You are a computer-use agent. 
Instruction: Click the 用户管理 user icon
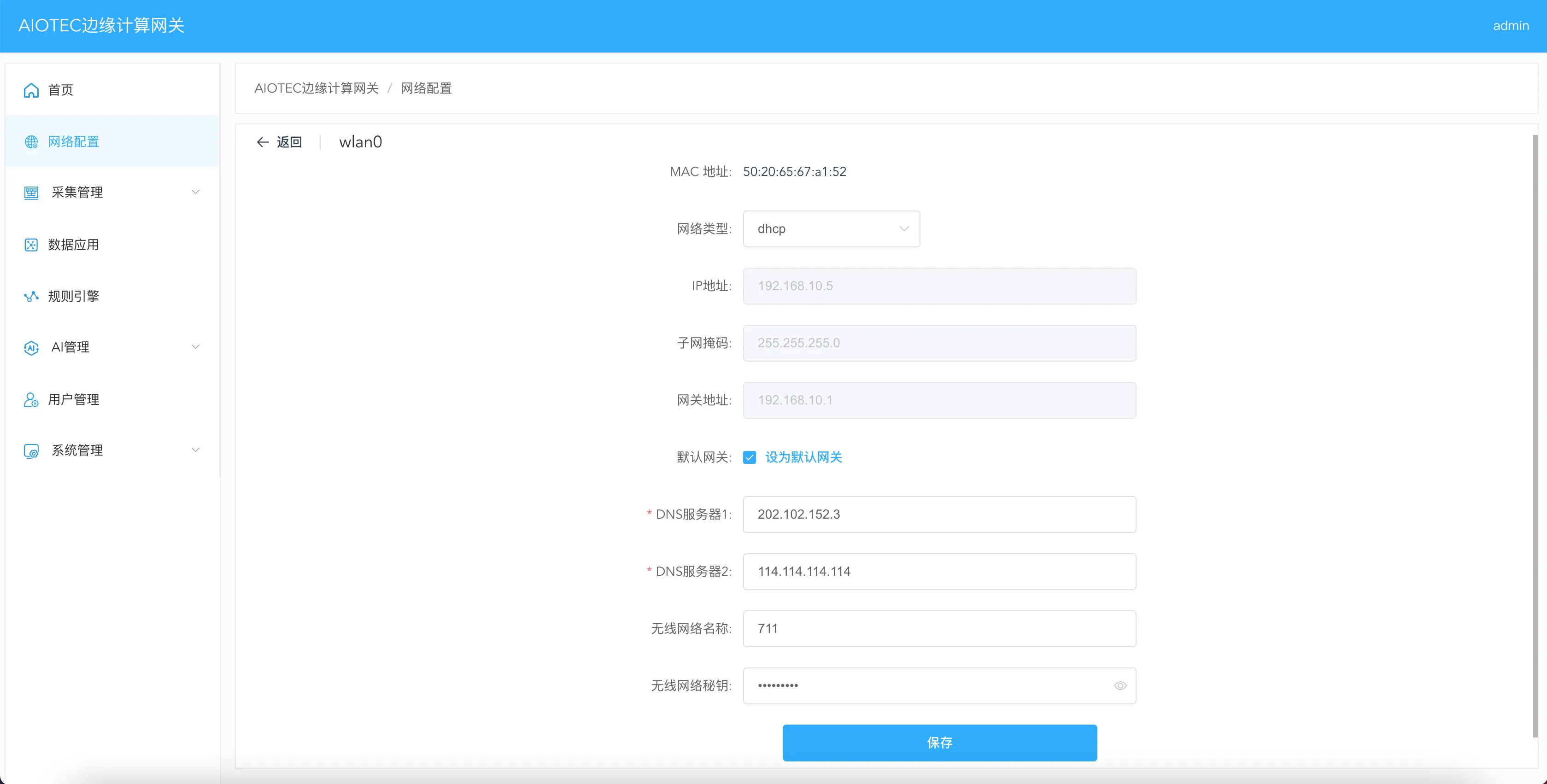tap(31, 400)
